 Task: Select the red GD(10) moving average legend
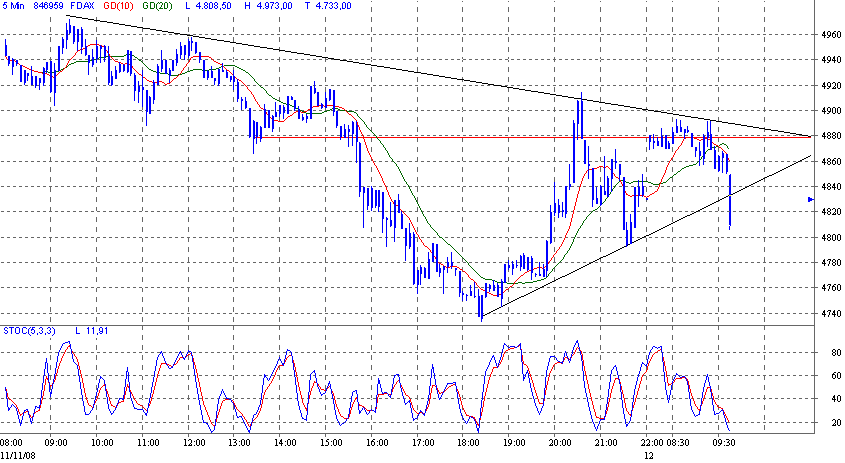118,6
